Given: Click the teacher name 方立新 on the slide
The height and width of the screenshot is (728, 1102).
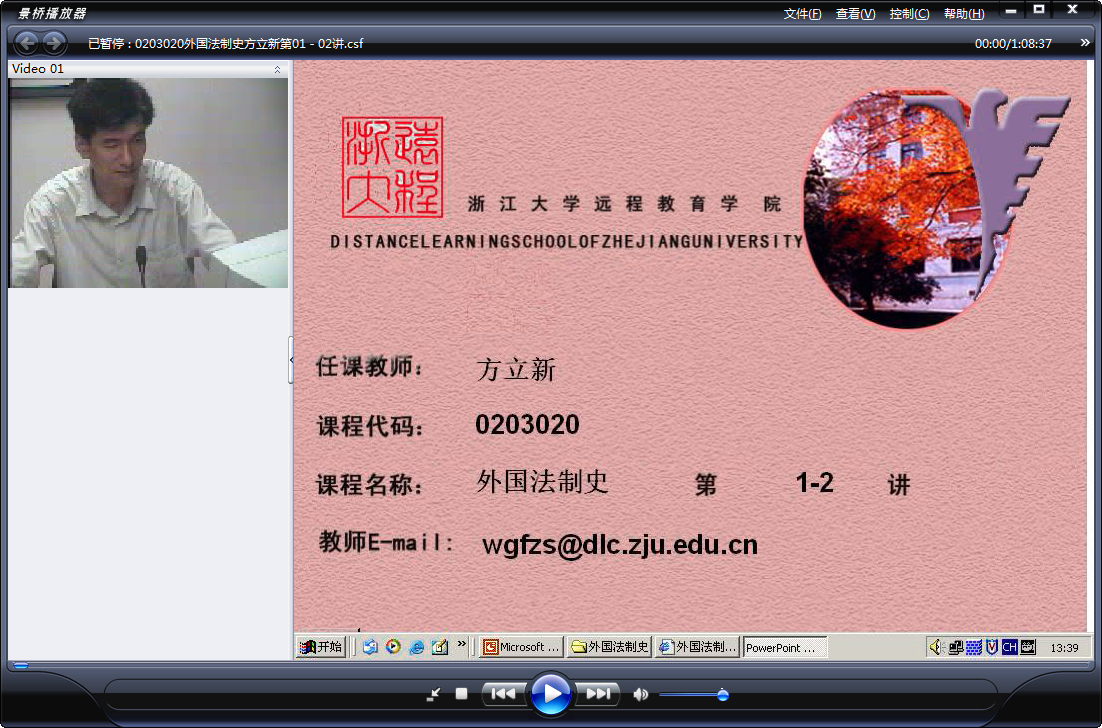Looking at the screenshot, I should (516, 370).
